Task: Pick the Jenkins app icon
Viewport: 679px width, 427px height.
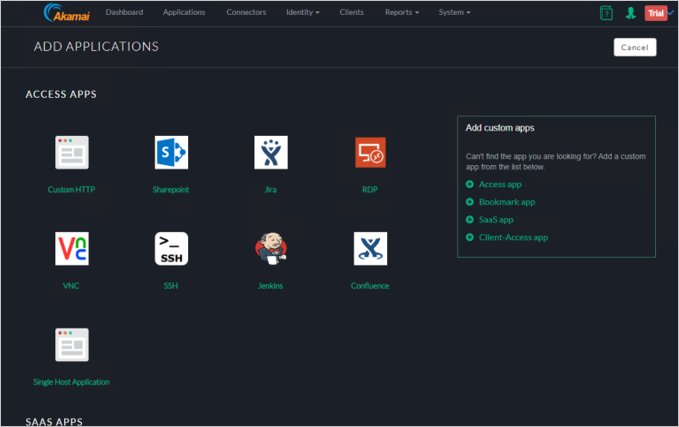Action: [270, 249]
